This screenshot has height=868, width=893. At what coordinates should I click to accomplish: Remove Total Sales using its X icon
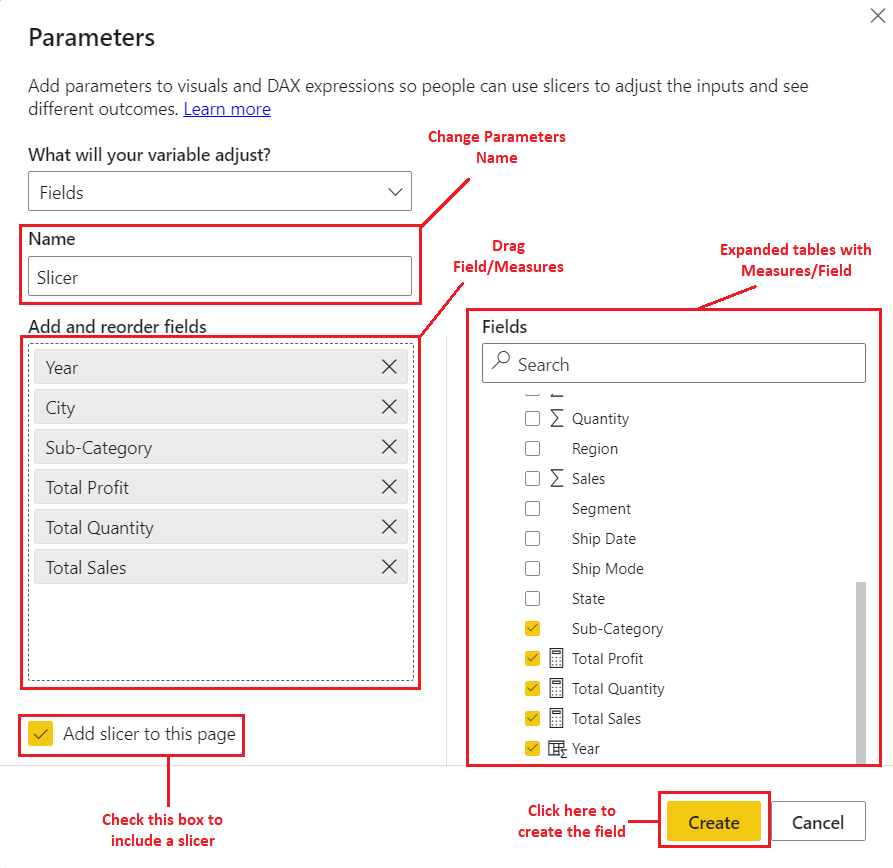pos(389,566)
